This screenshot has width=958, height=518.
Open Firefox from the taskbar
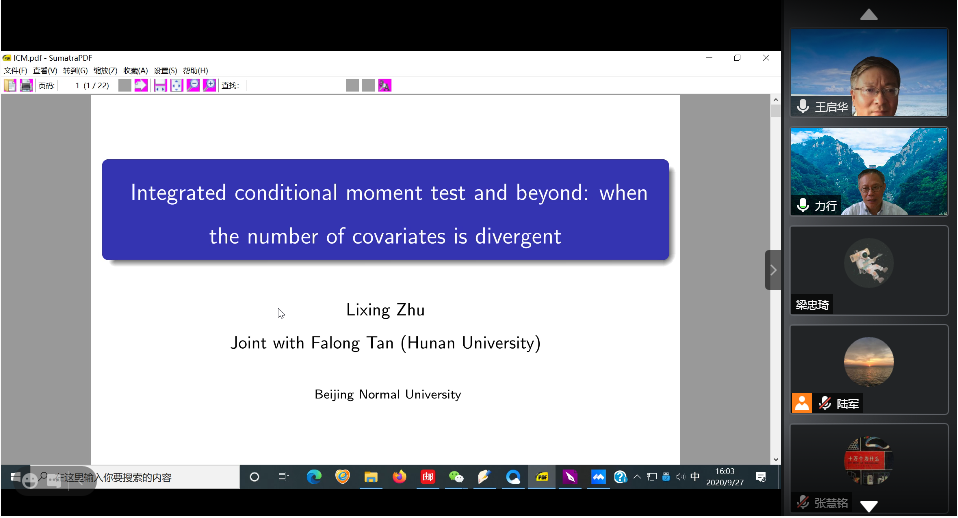click(x=400, y=477)
